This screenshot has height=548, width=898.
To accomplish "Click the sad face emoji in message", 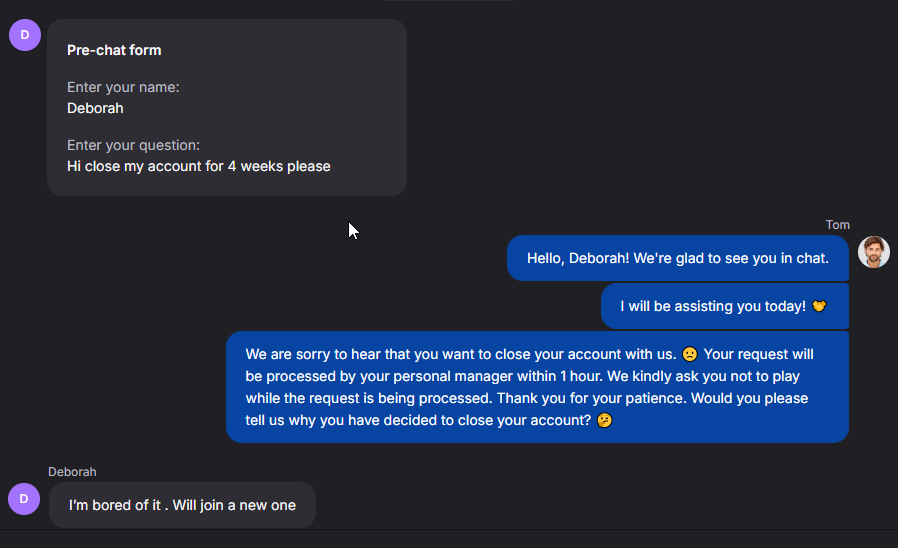I will [690, 354].
